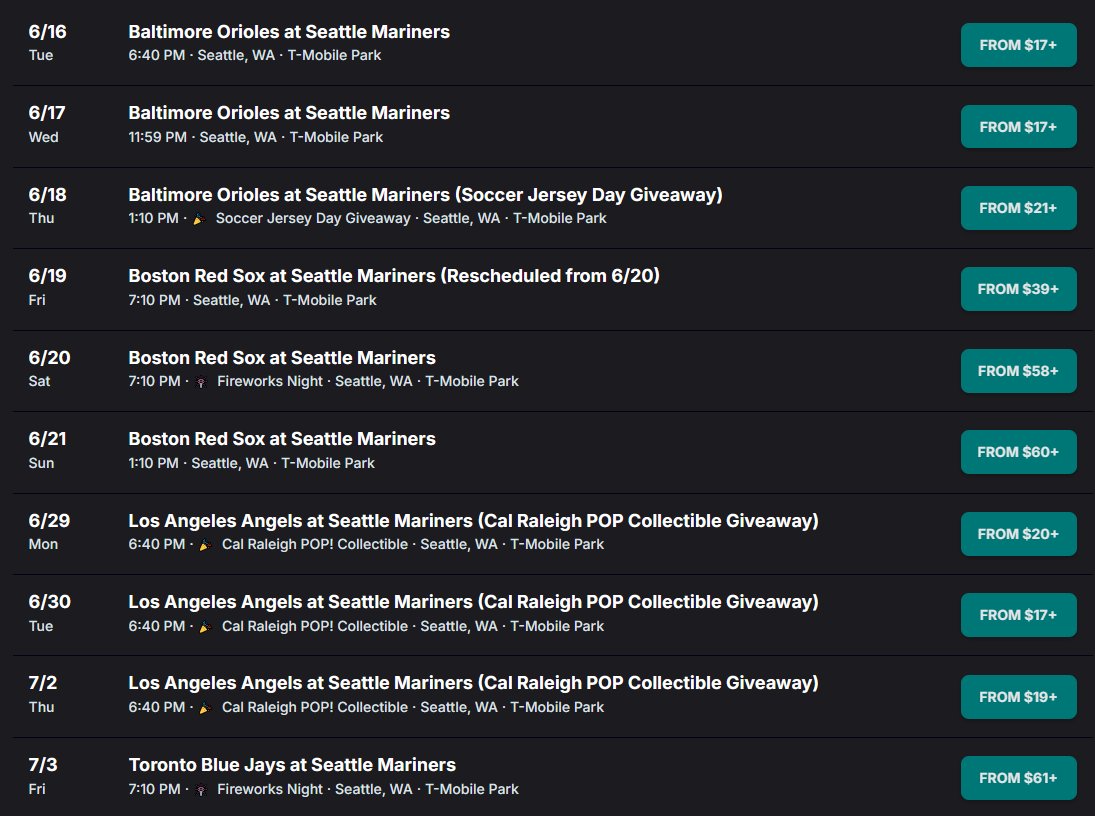The width and height of the screenshot is (1095, 816).
Task: Click the 6/29 Mon weekday label
Action: click(x=43, y=544)
